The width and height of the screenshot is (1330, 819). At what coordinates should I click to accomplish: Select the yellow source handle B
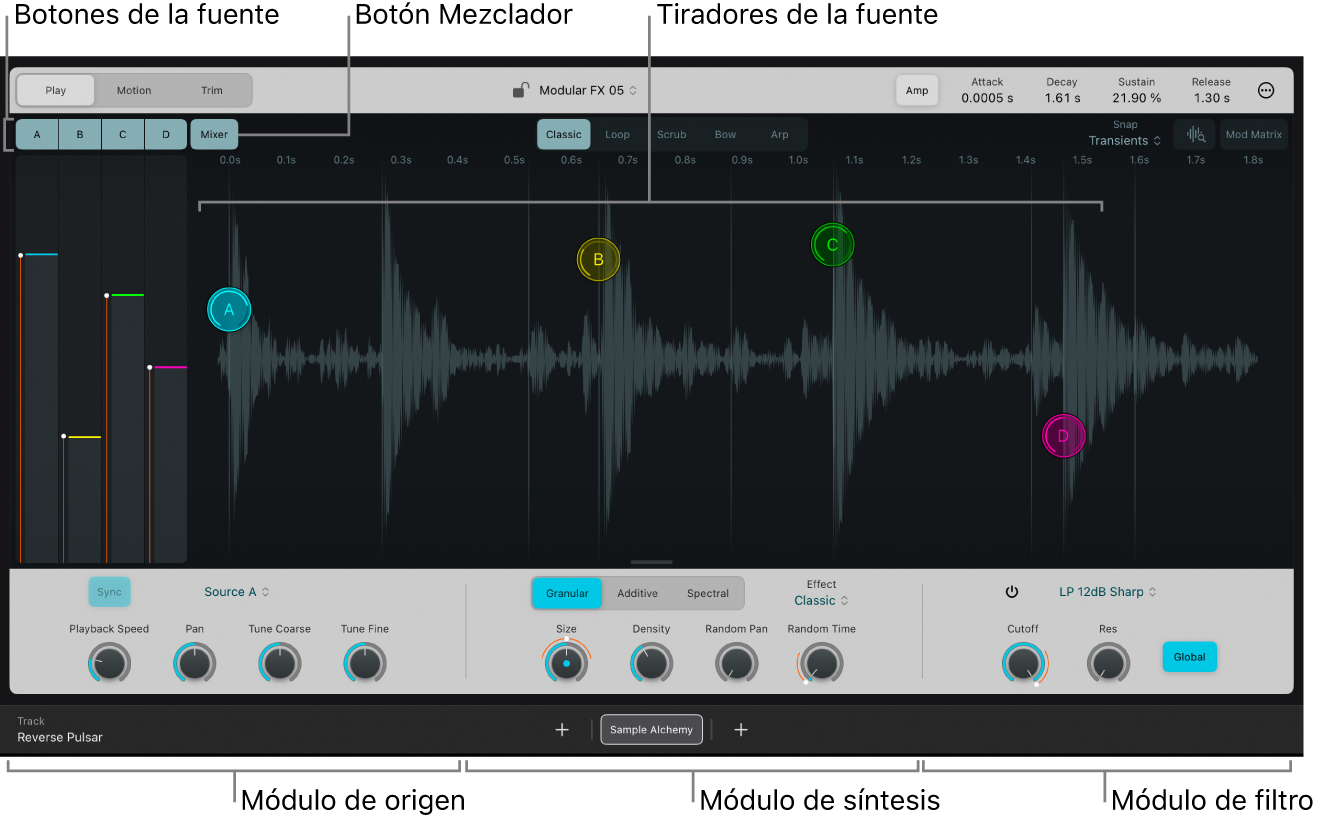coord(598,260)
